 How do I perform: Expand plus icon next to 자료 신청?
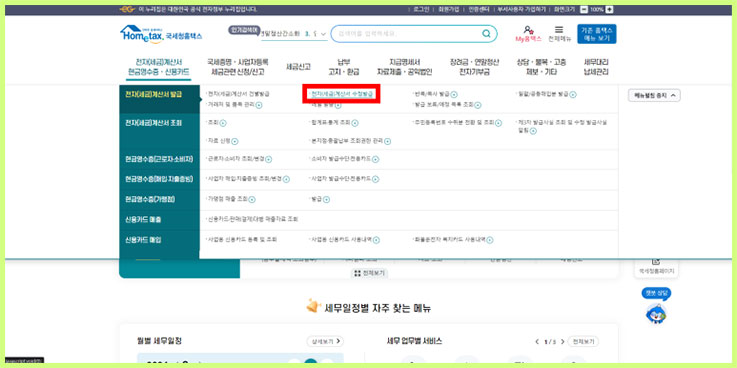[235, 141]
